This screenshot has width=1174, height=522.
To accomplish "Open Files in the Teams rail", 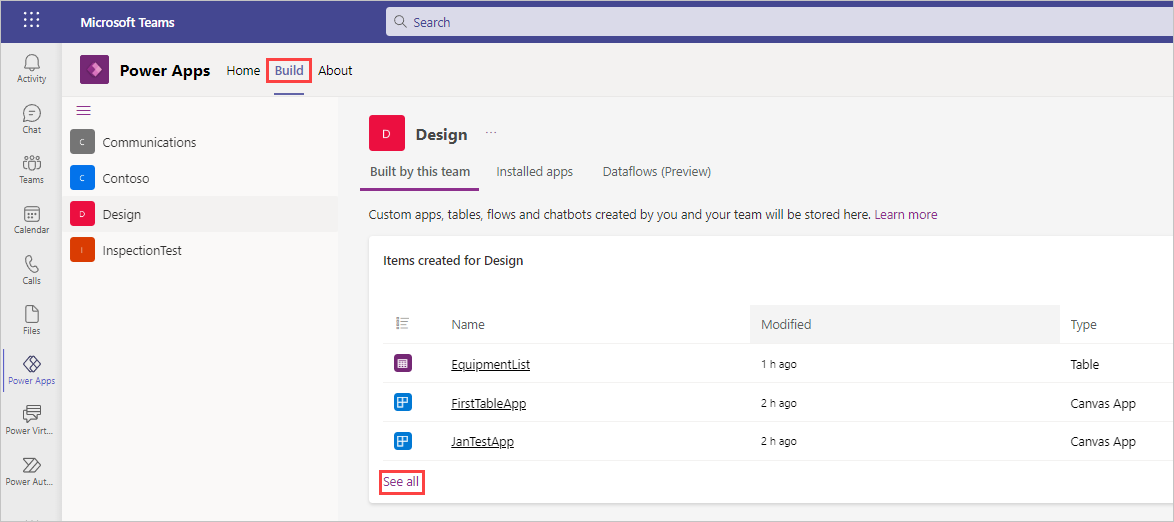I will point(31,320).
